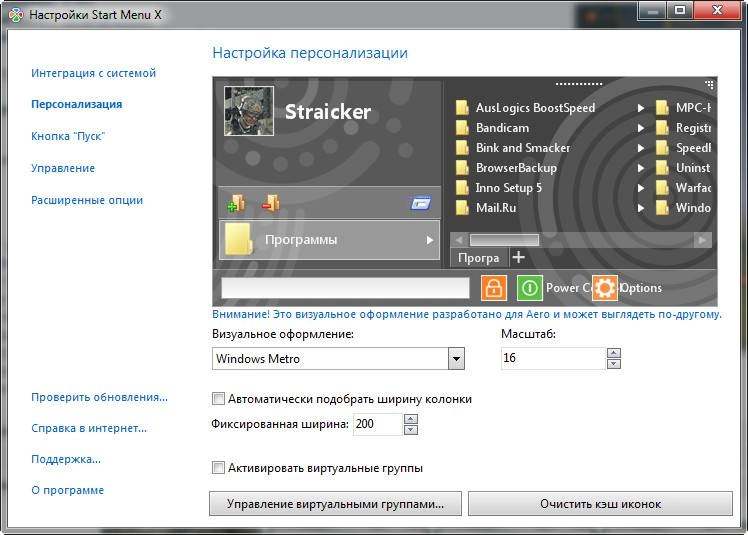Click the Bink and Smacker folder icon
748x535 pixels.
click(x=462, y=148)
